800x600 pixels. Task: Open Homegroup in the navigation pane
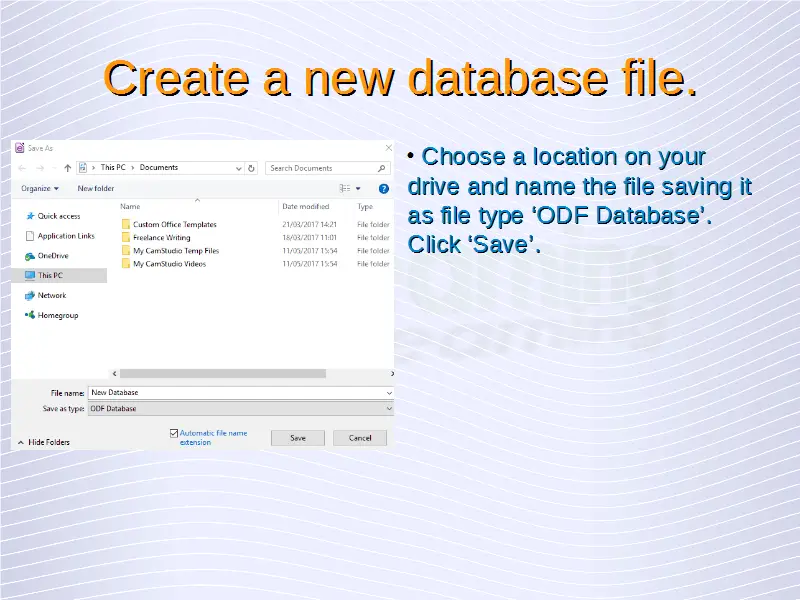pos(57,315)
